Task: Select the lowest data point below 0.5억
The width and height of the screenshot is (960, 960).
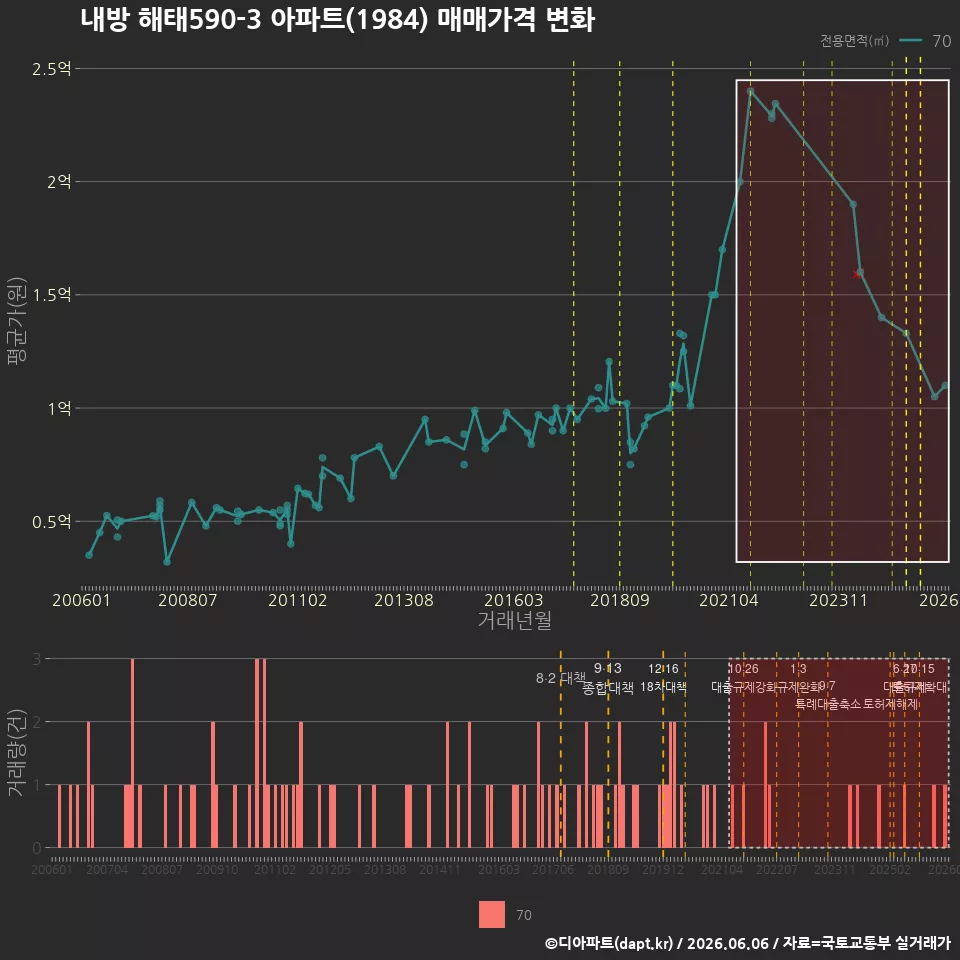Action: [x=167, y=561]
